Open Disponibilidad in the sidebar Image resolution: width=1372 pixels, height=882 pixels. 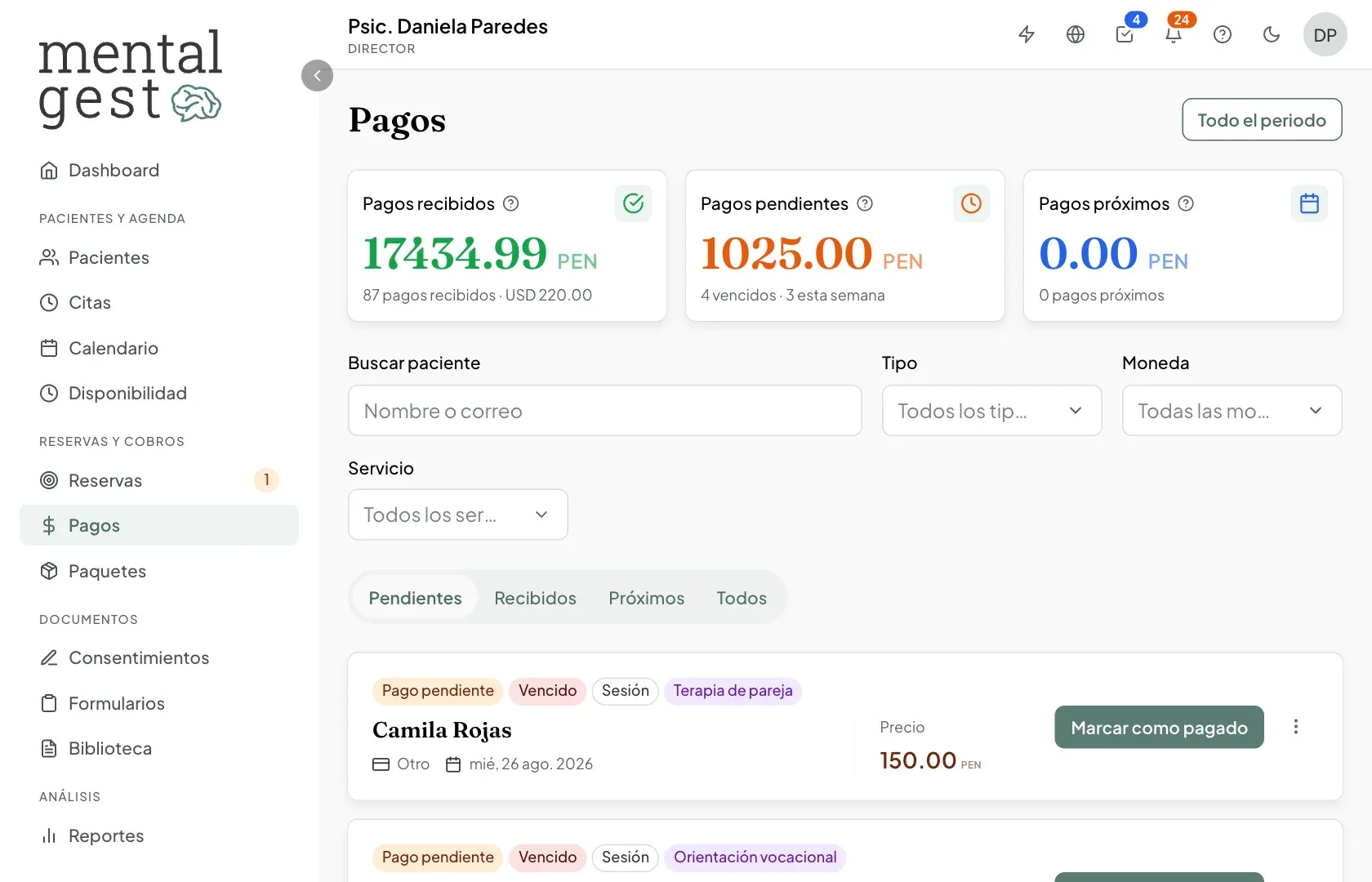pos(159,393)
